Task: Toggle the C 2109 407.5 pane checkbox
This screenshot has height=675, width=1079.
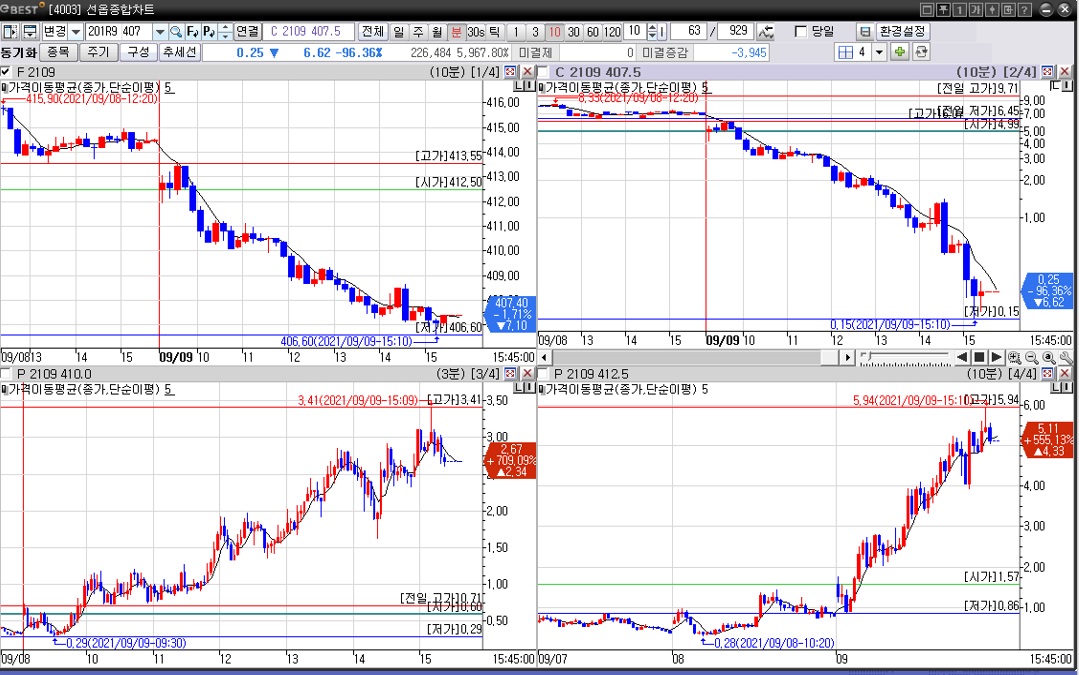Action: tap(543, 72)
